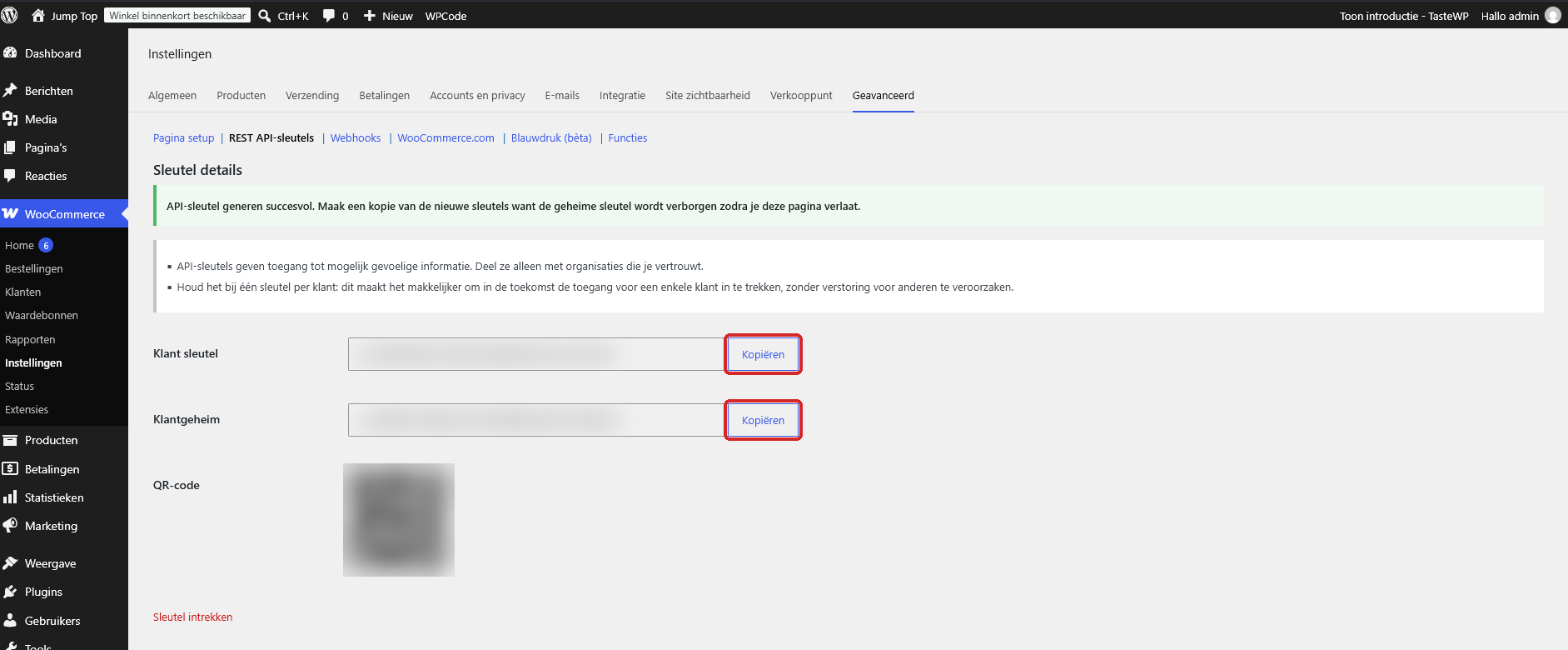The width and height of the screenshot is (1568, 650).
Task: Click the admin avatar icon
Action: [x=1553, y=15]
